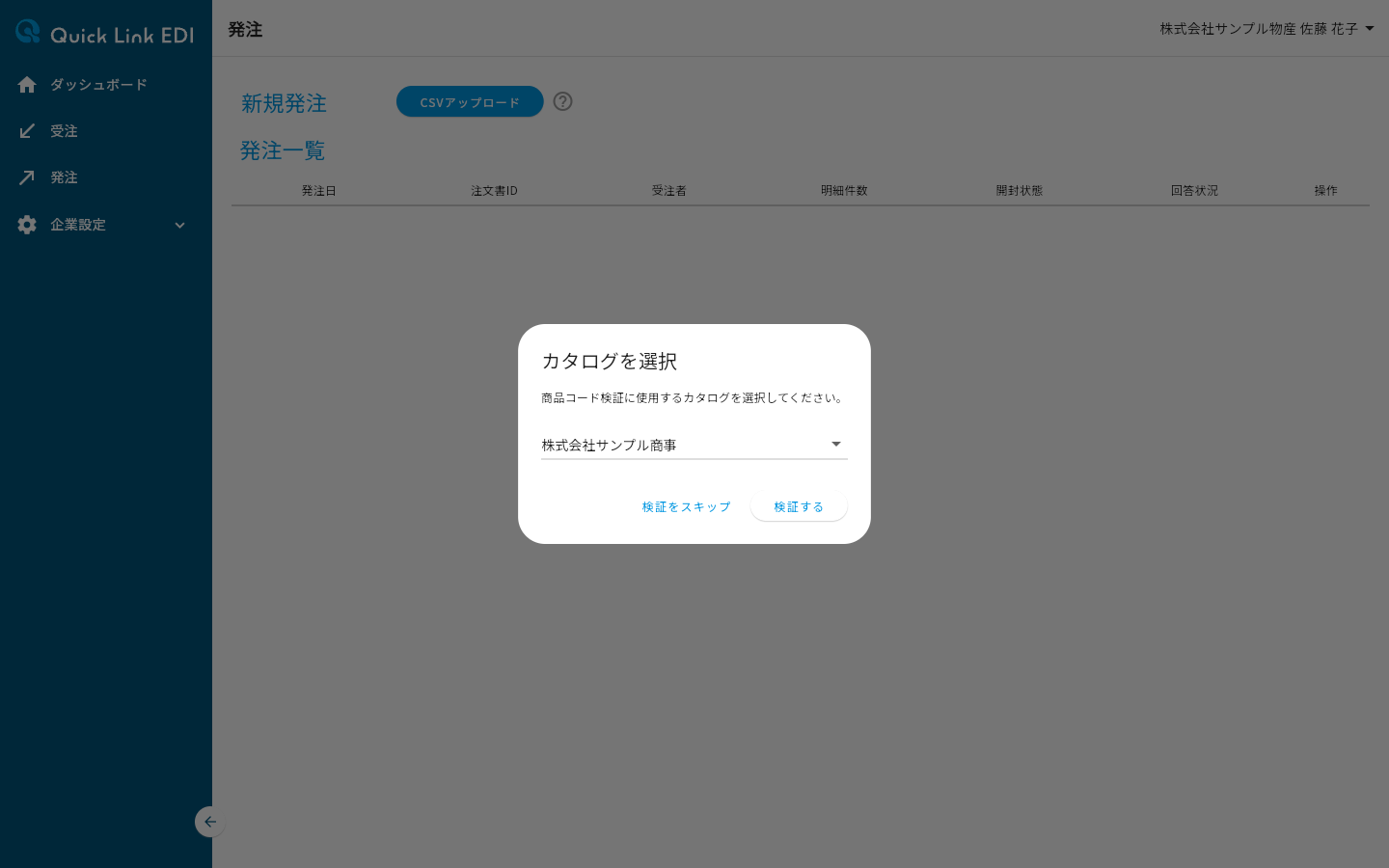Expand the 企業設定 chevron

[x=179, y=226]
